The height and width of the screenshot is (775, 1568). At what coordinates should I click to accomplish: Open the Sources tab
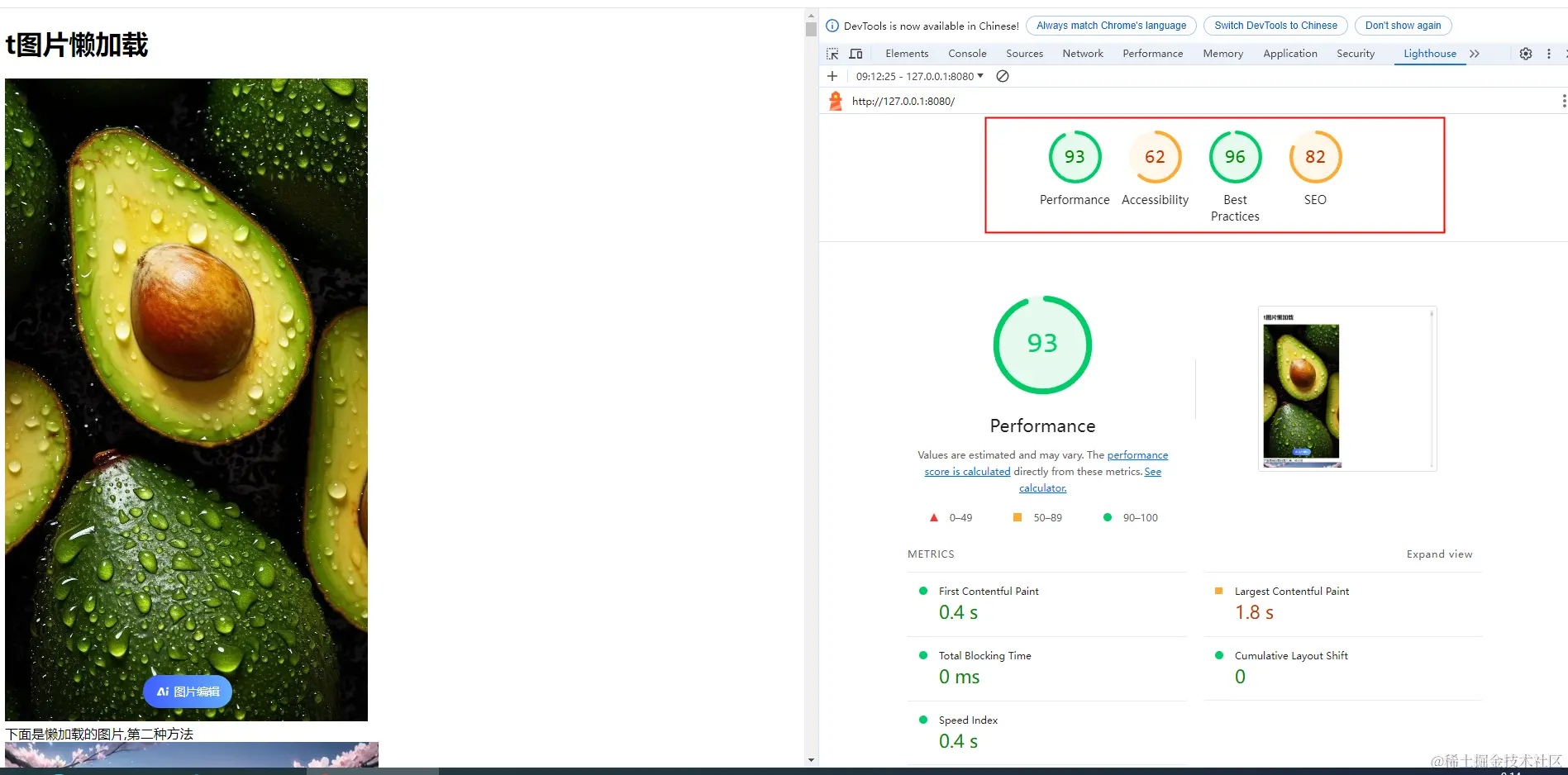[x=1024, y=54]
